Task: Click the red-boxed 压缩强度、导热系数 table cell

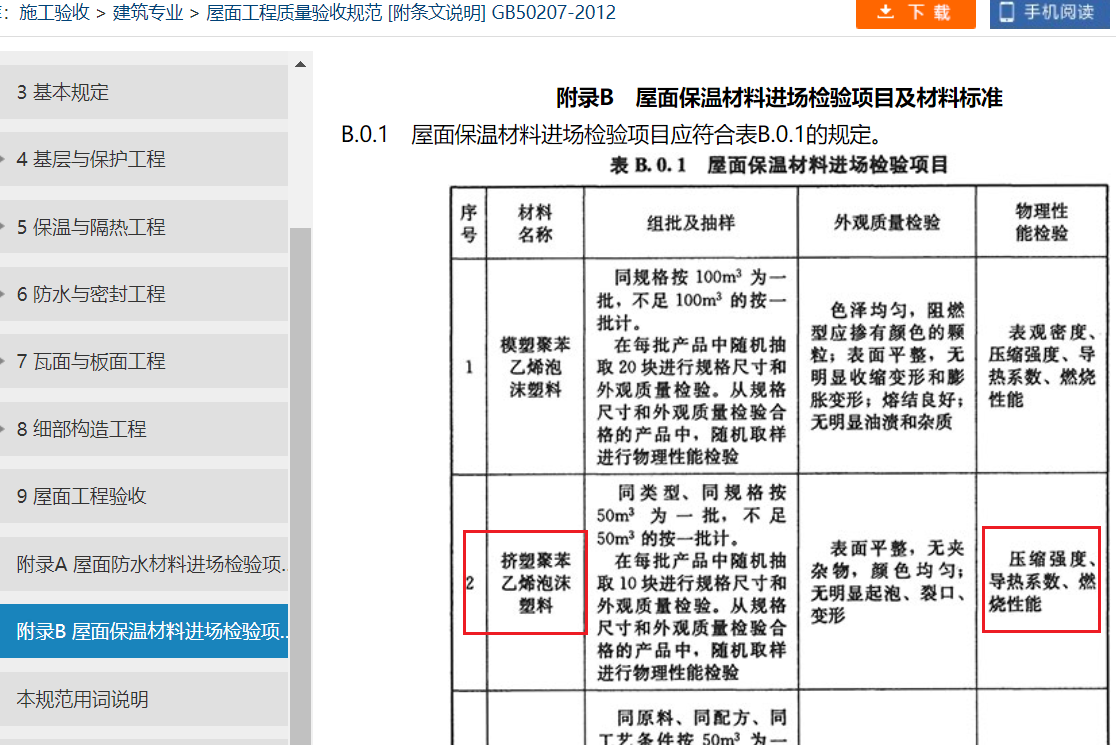Action: coord(1041,580)
